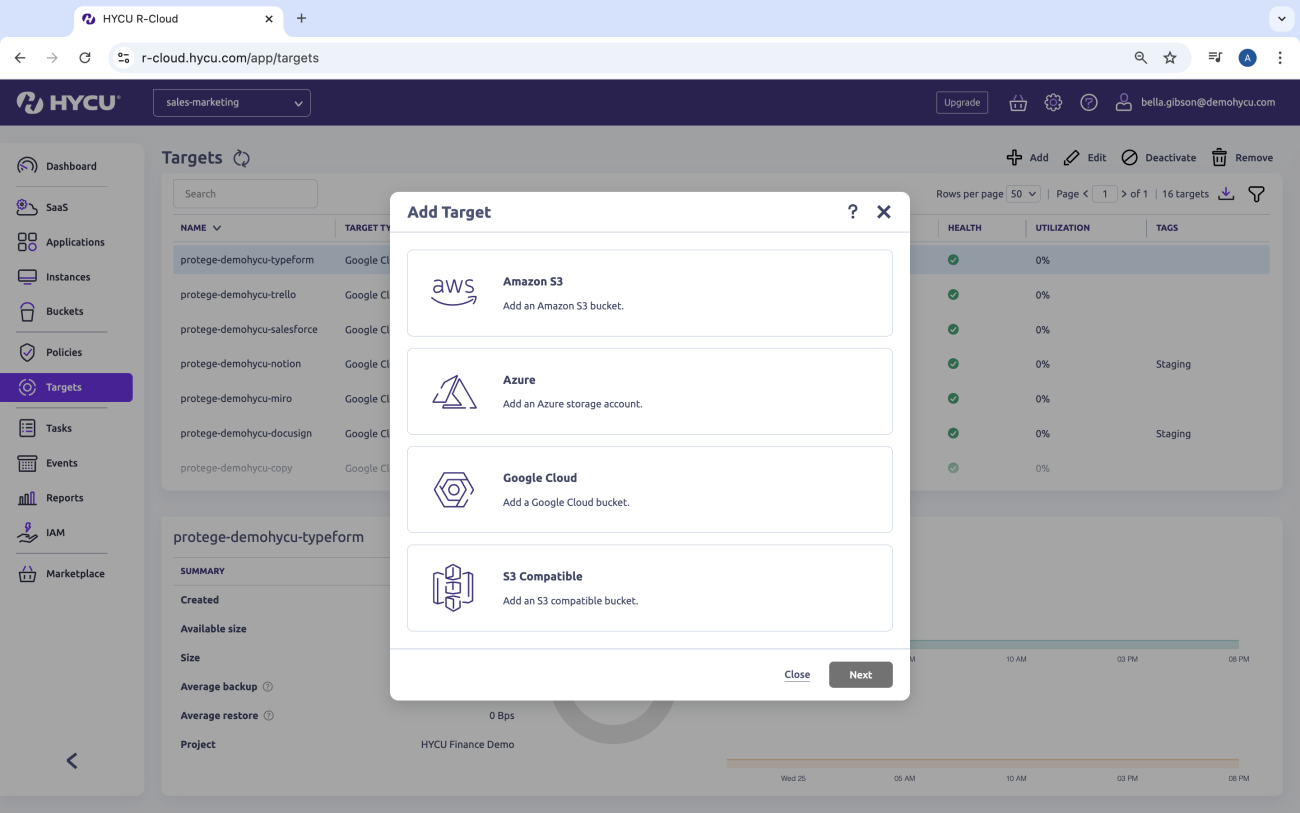
Task: Open the settings gear in header
Action: tap(1053, 102)
